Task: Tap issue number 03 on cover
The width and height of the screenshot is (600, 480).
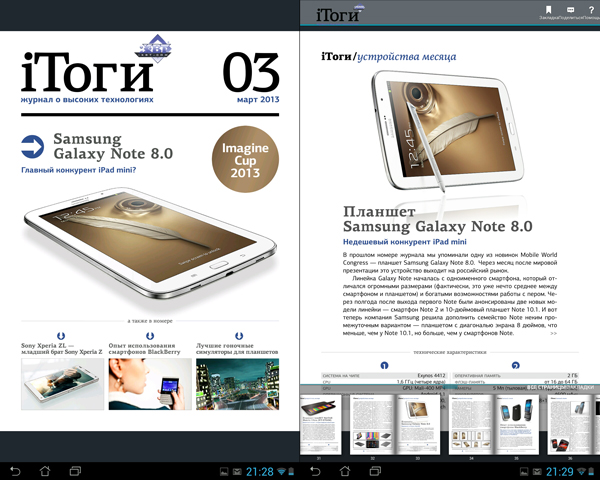Action: point(251,72)
